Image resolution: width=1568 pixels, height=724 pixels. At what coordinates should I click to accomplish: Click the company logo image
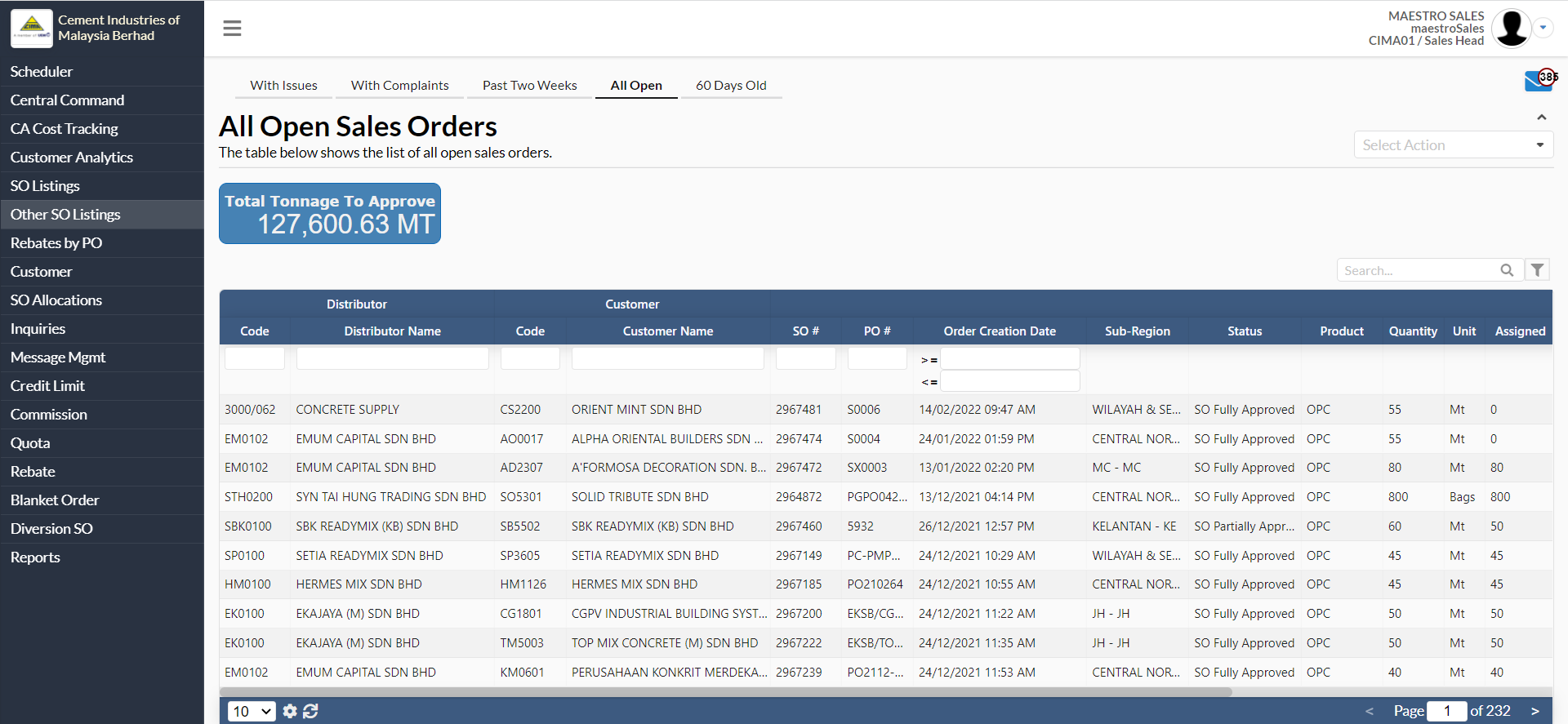coord(32,29)
